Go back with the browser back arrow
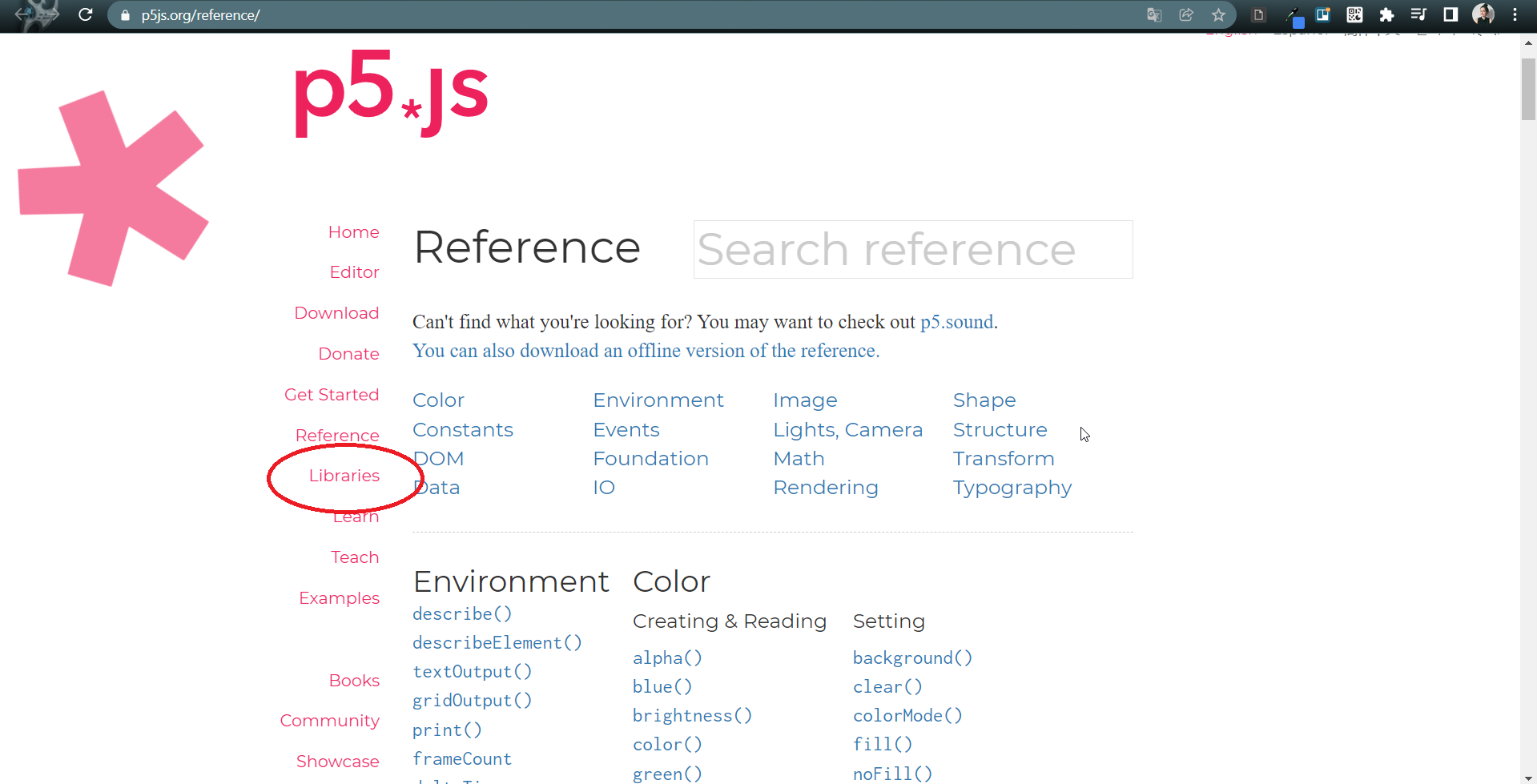 pyautogui.click(x=22, y=14)
